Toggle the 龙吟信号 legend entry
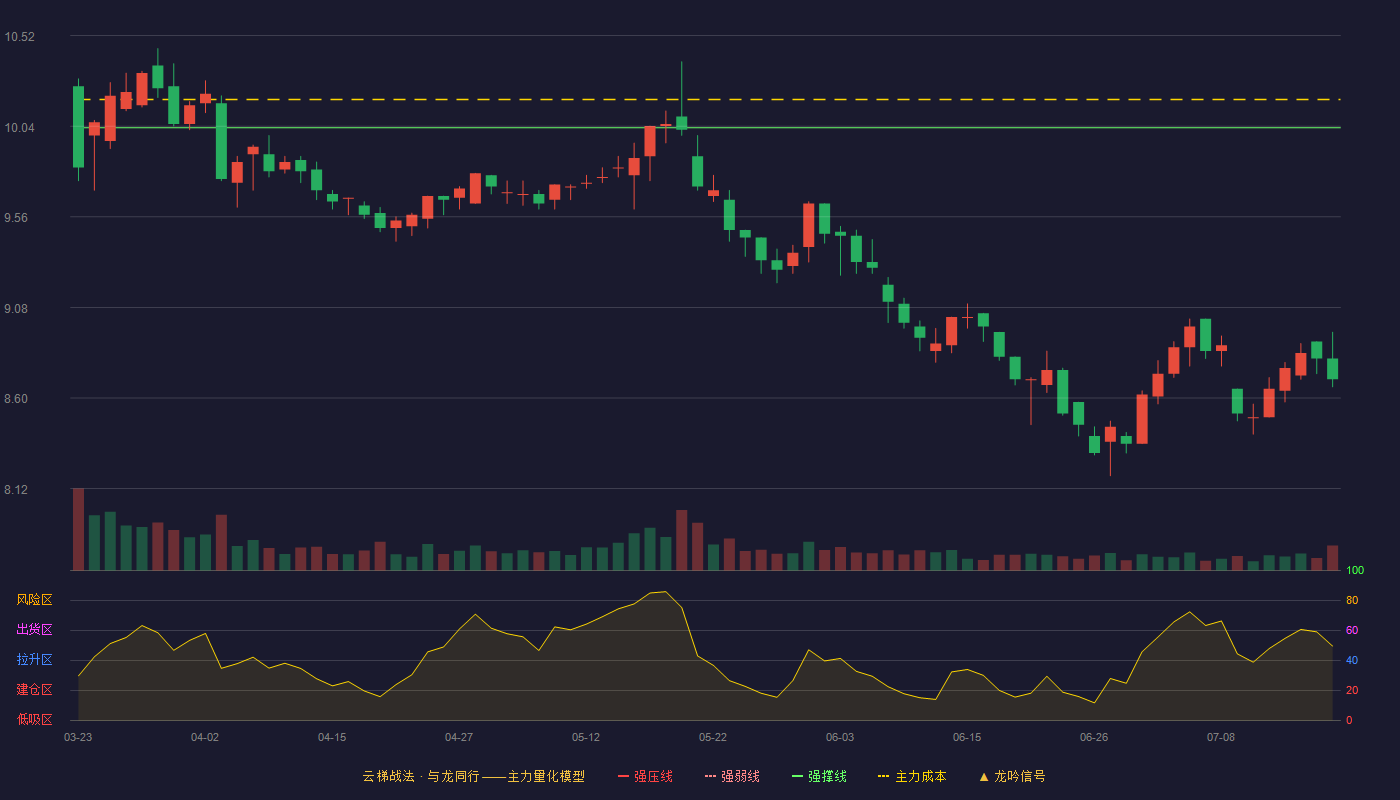The width and height of the screenshot is (1400, 800). click(1011, 776)
